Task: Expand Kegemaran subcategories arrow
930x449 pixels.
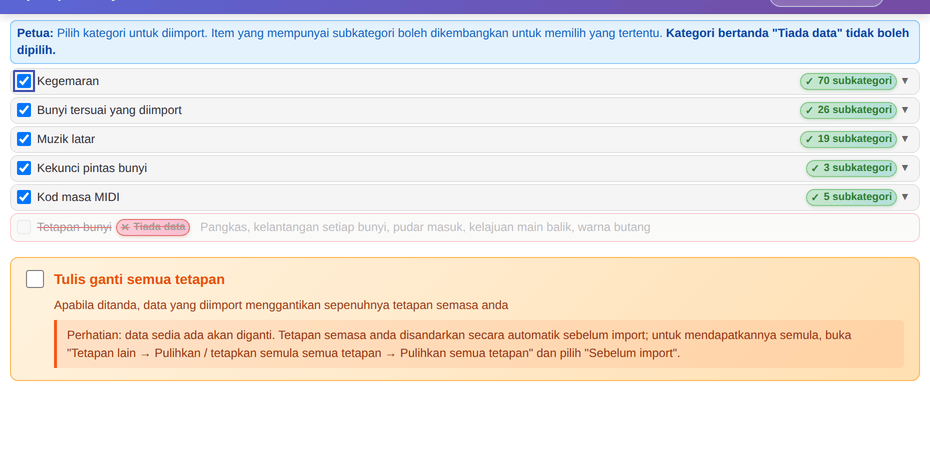Action: pyautogui.click(x=905, y=81)
